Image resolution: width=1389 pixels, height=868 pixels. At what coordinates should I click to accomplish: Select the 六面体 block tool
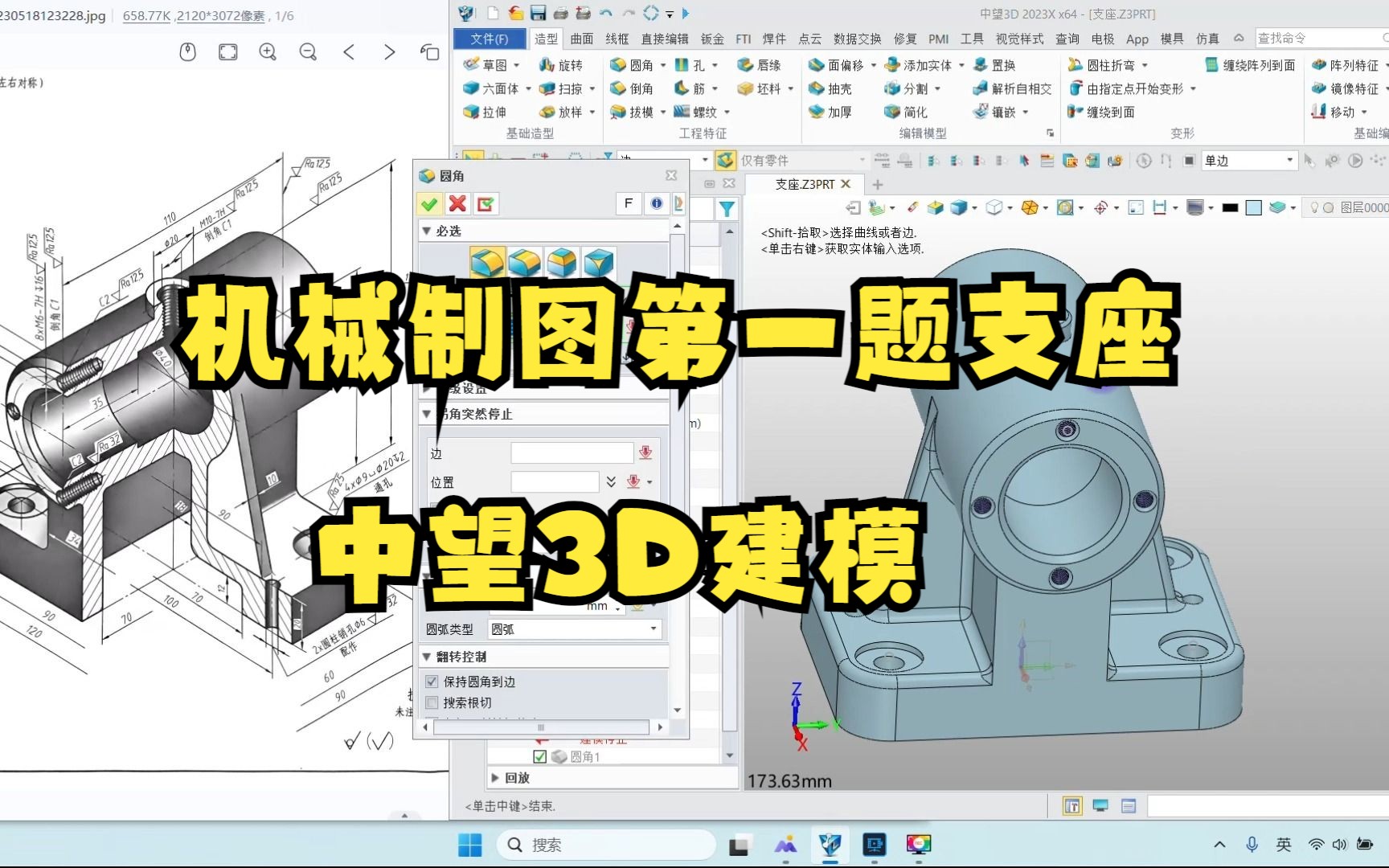pyautogui.click(x=491, y=88)
